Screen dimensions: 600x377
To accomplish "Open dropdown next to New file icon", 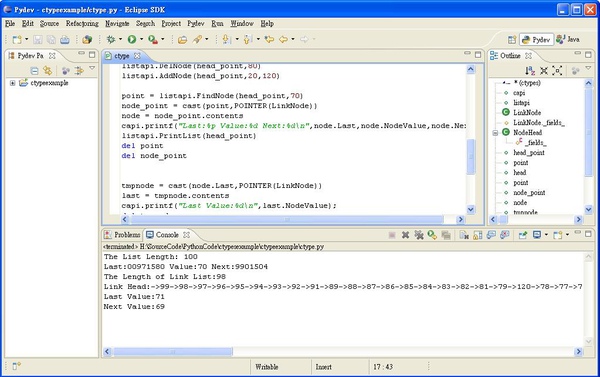I will pyautogui.click(x=26, y=39).
